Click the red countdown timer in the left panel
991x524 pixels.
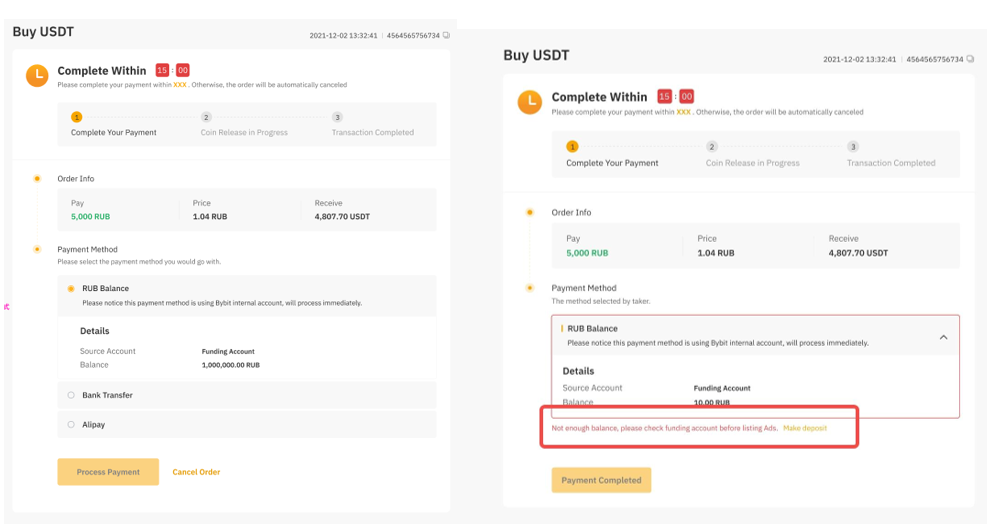point(172,71)
